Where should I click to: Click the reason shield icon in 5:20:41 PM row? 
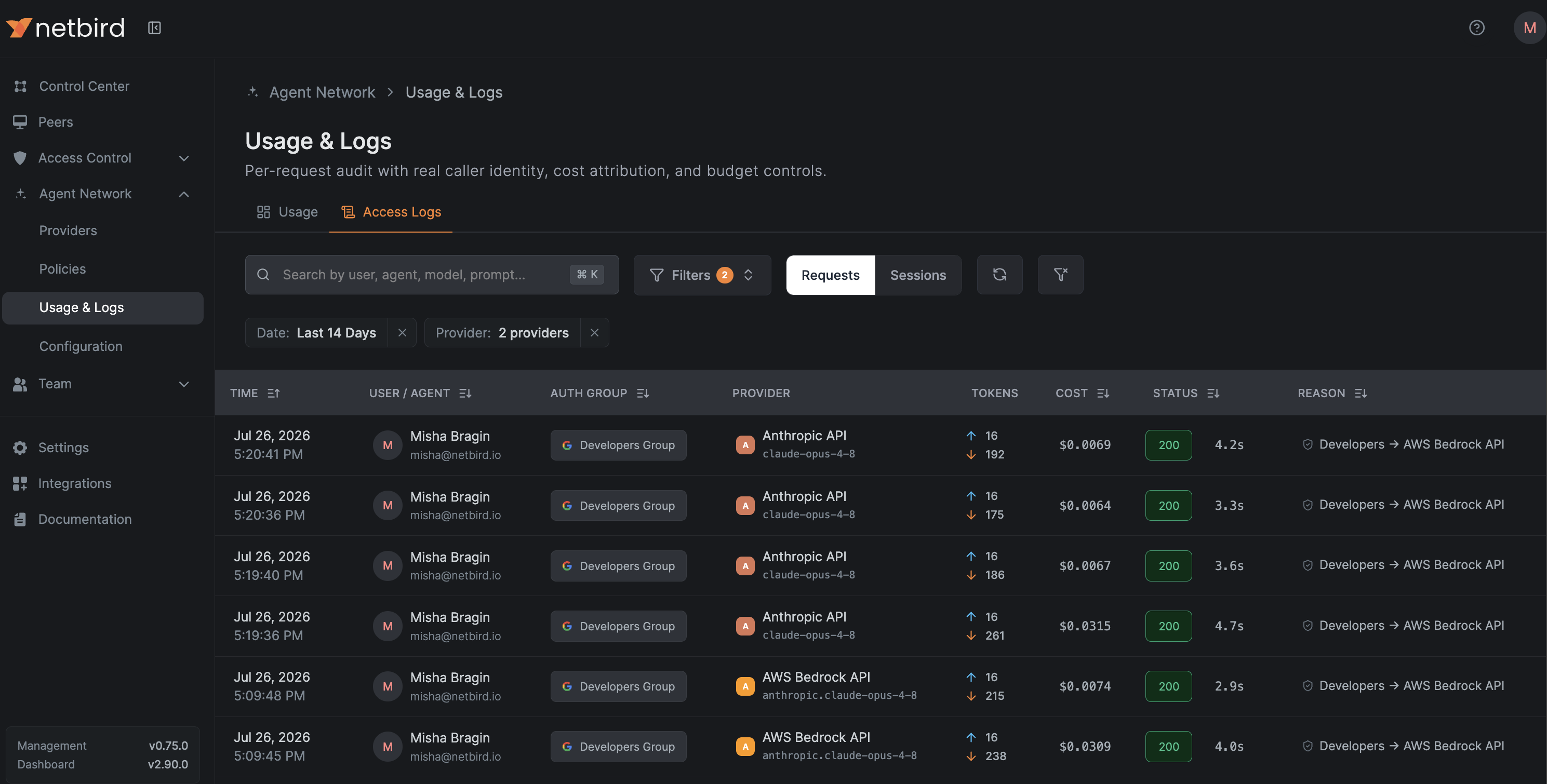tap(1308, 444)
